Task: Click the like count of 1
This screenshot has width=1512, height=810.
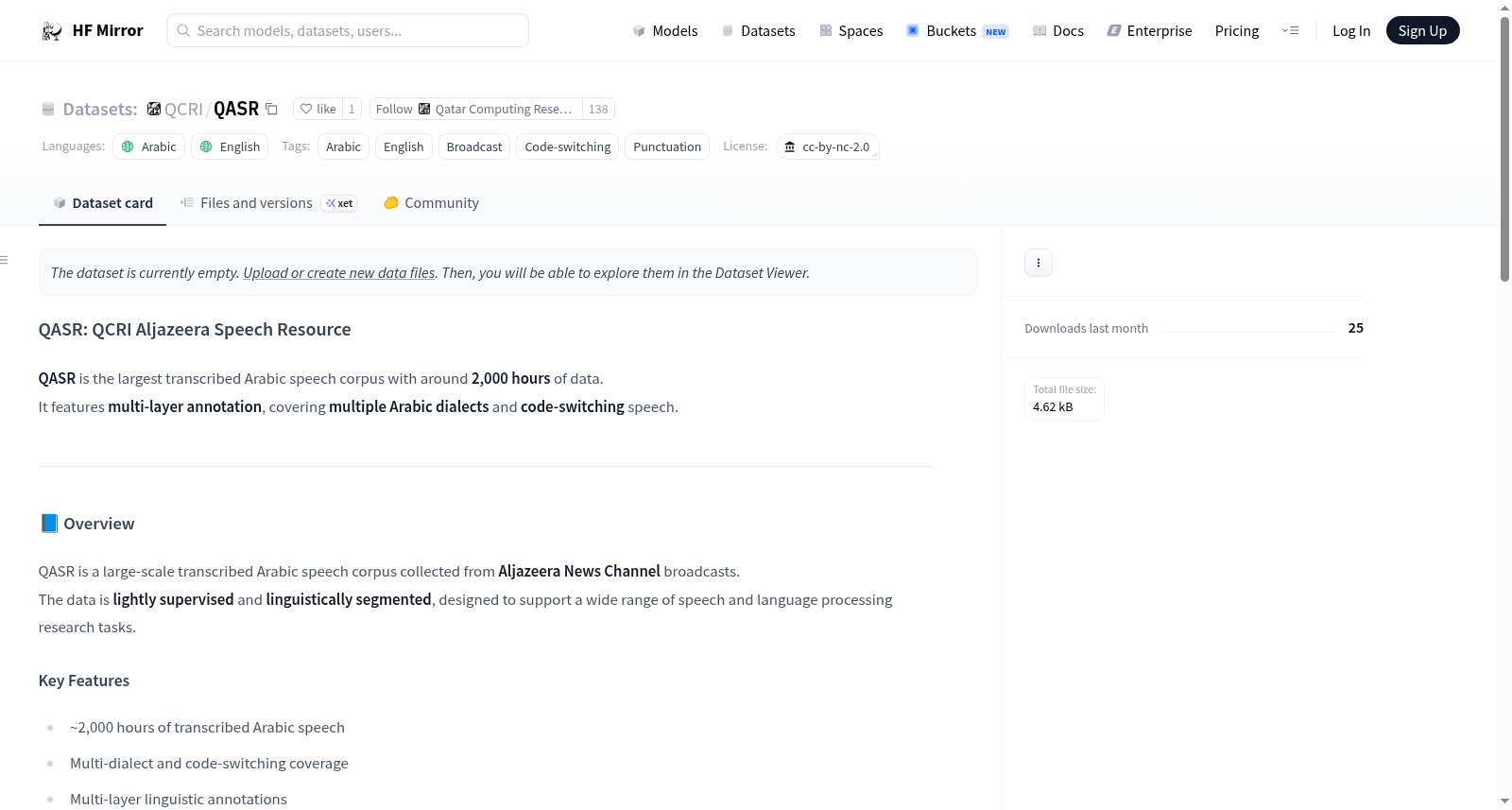Action: coord(352,109)
